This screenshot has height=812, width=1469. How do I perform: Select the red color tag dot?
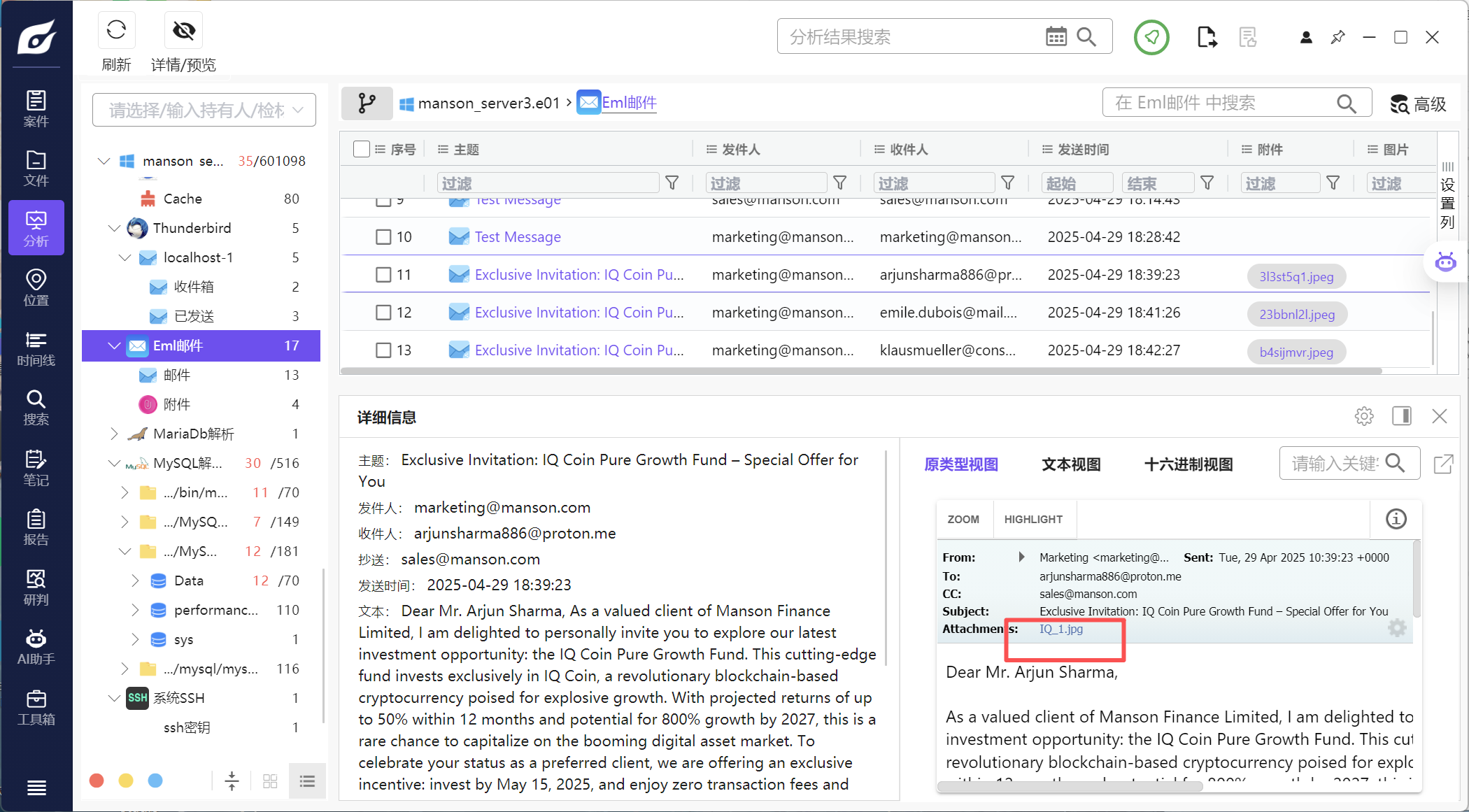97,781
